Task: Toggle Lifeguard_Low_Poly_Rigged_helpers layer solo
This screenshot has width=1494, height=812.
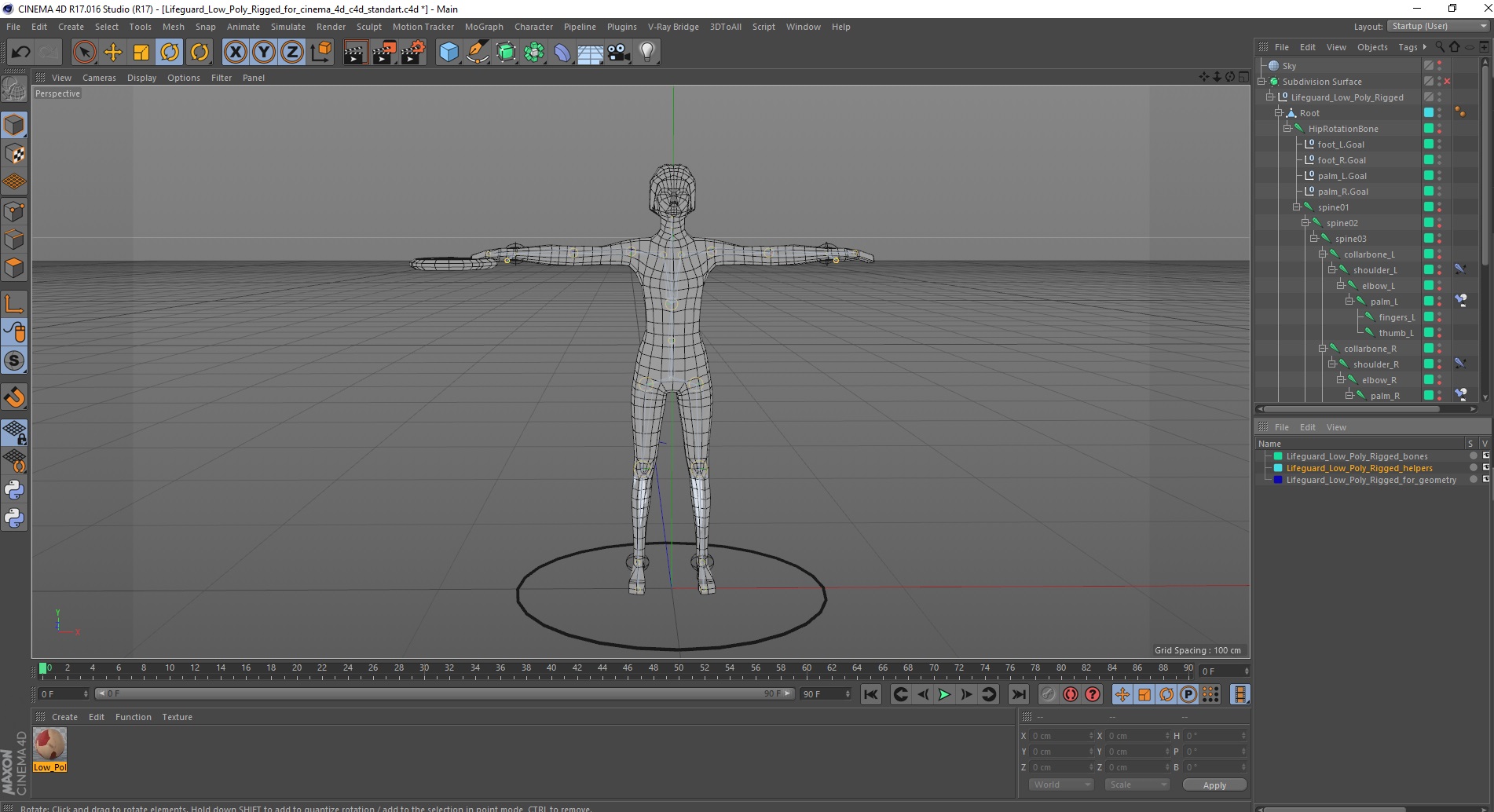Action: pyautogui.click(x=1474, y=468)
